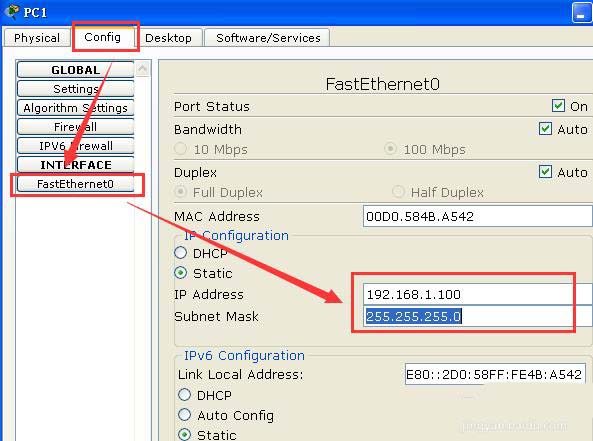This screenshot has height=441, width=593.
Task: Select DHCP under IP Configuration
Action: (180, 253)
